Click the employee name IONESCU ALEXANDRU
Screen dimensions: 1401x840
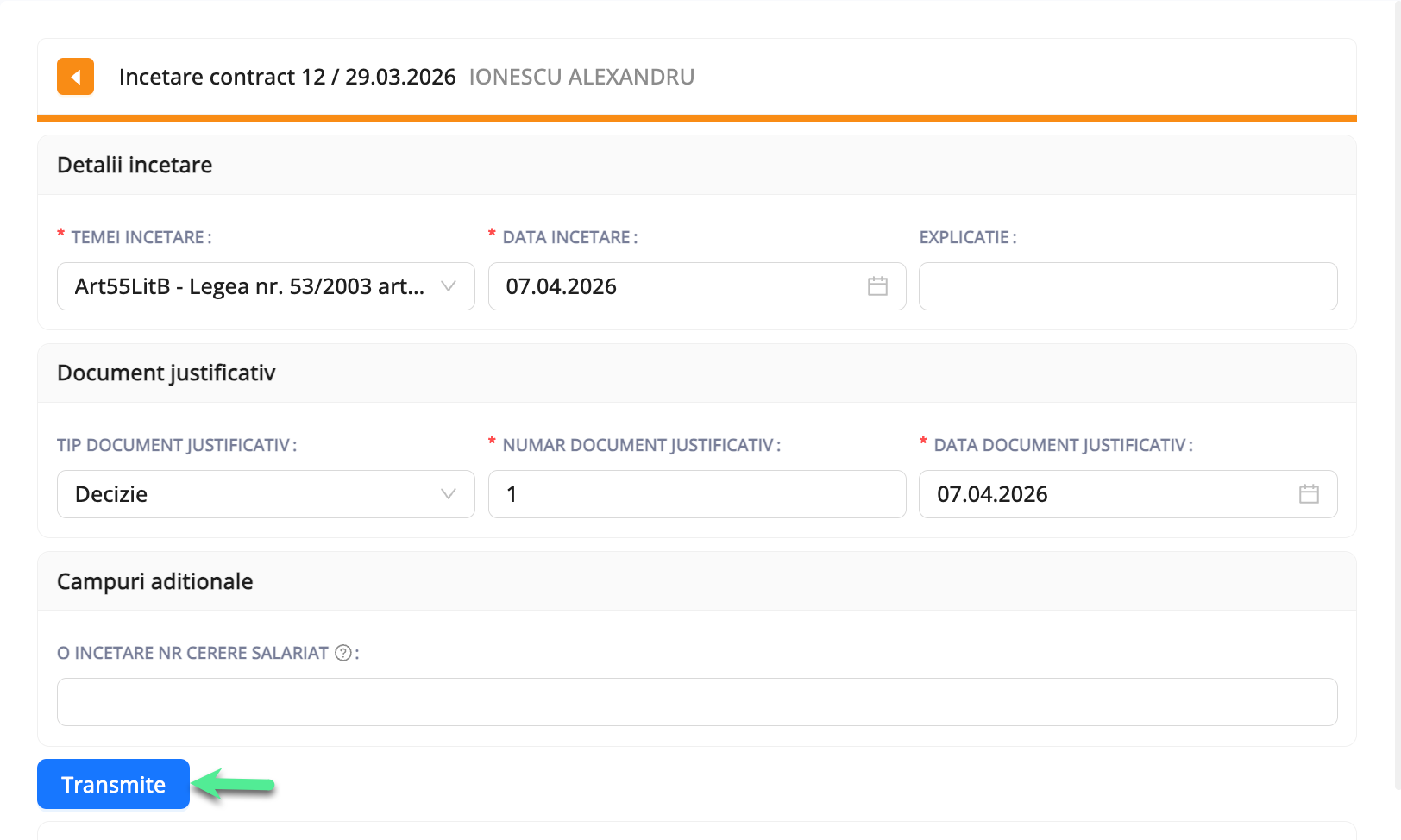[581, 76]
